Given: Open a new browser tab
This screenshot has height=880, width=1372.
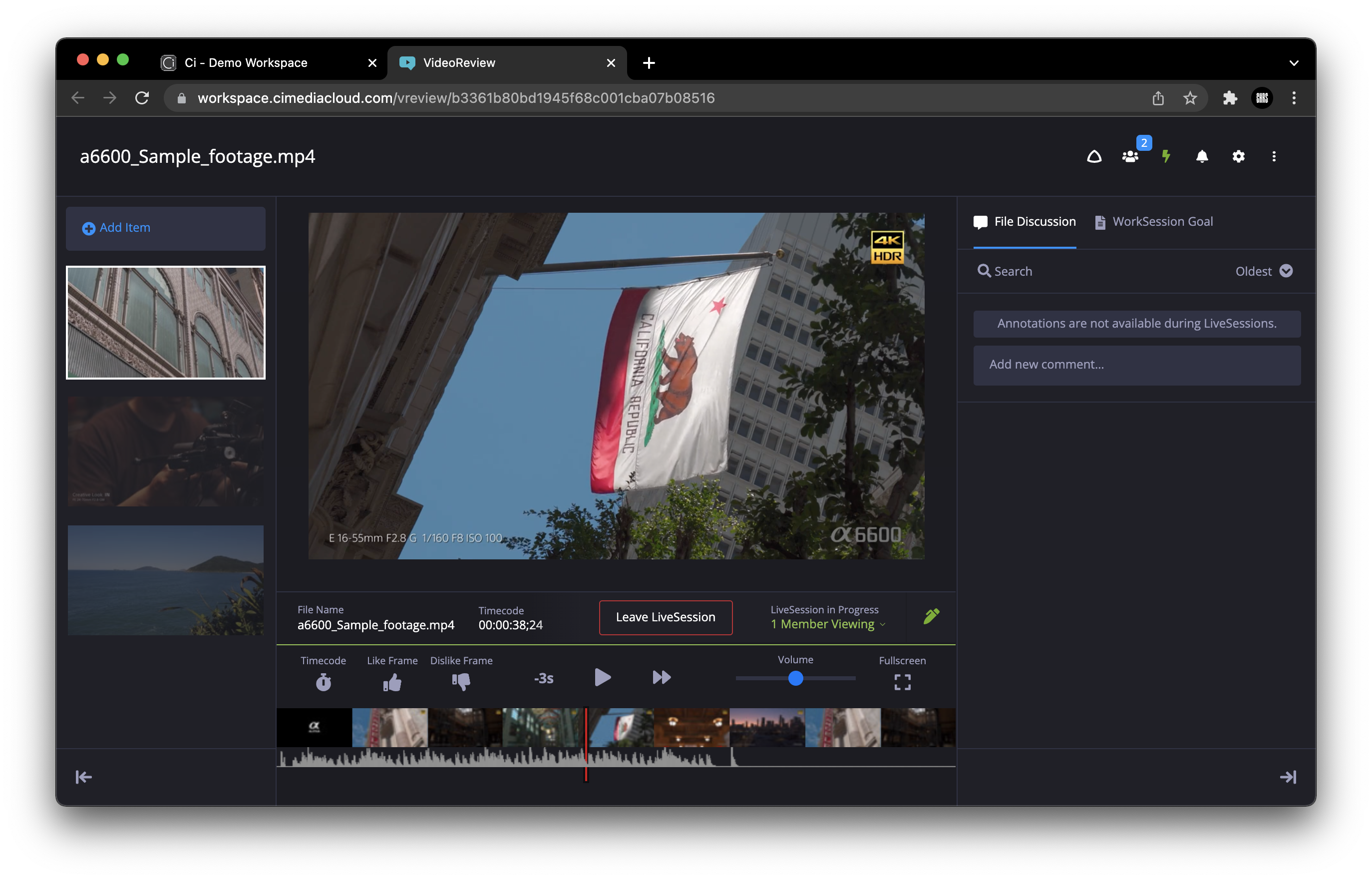Looking at the screenshot, I should pyautogui.click(x=649, y=63).
